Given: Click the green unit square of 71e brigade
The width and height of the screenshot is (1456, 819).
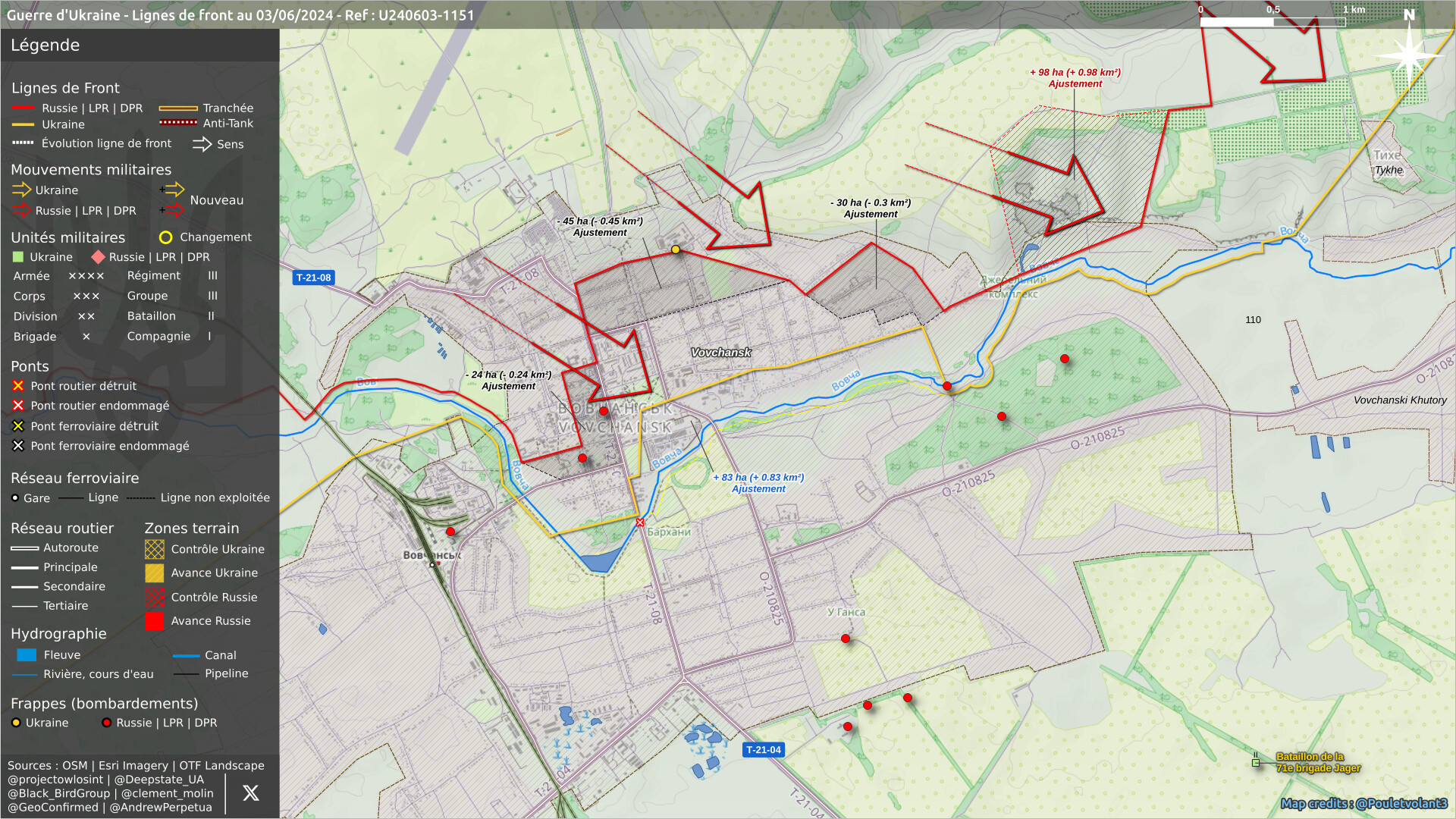Looking at the screenshot, I should click(x=1256, y=762).
